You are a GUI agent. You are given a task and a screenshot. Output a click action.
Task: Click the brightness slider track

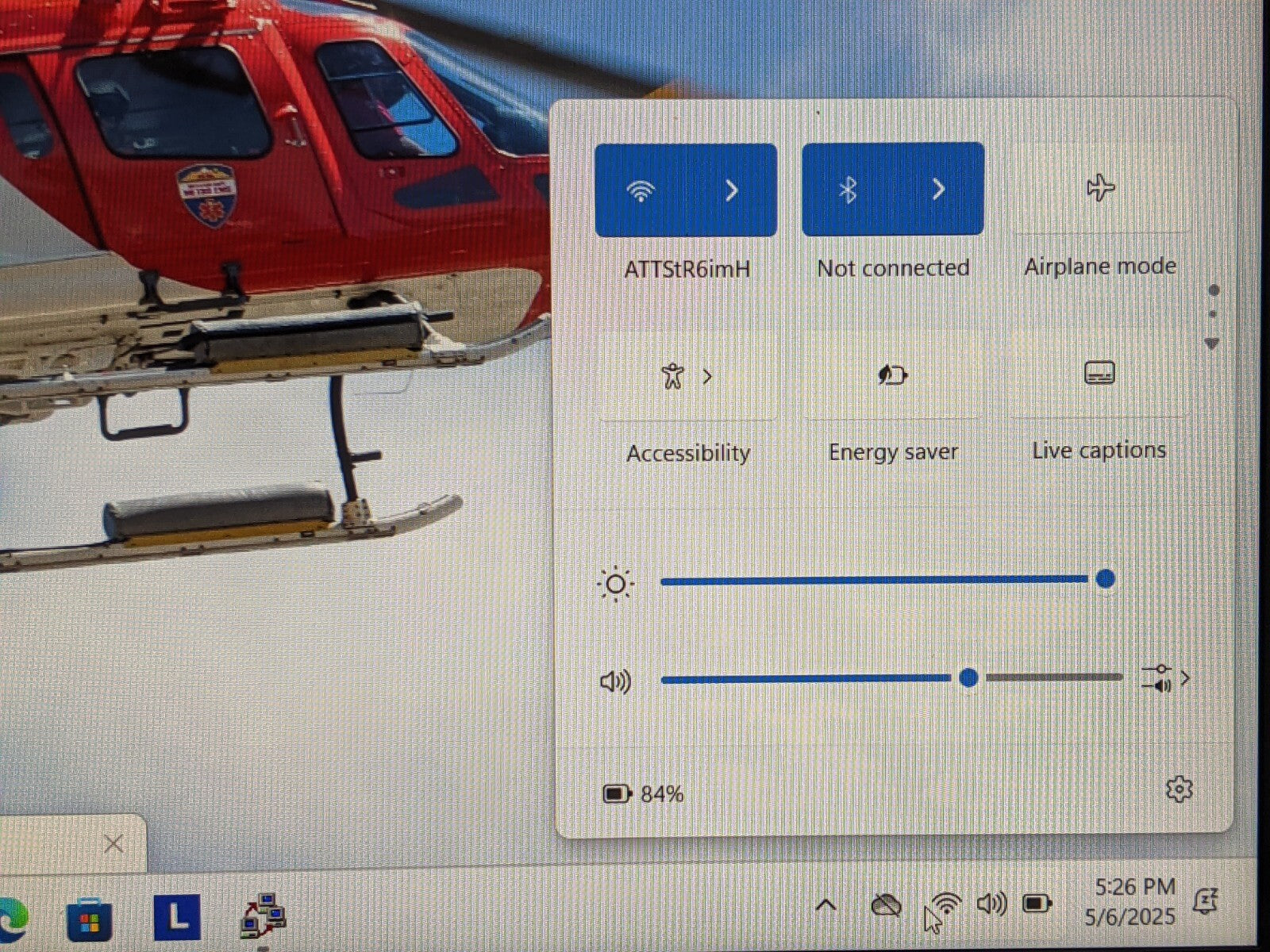tap(873, 581)
